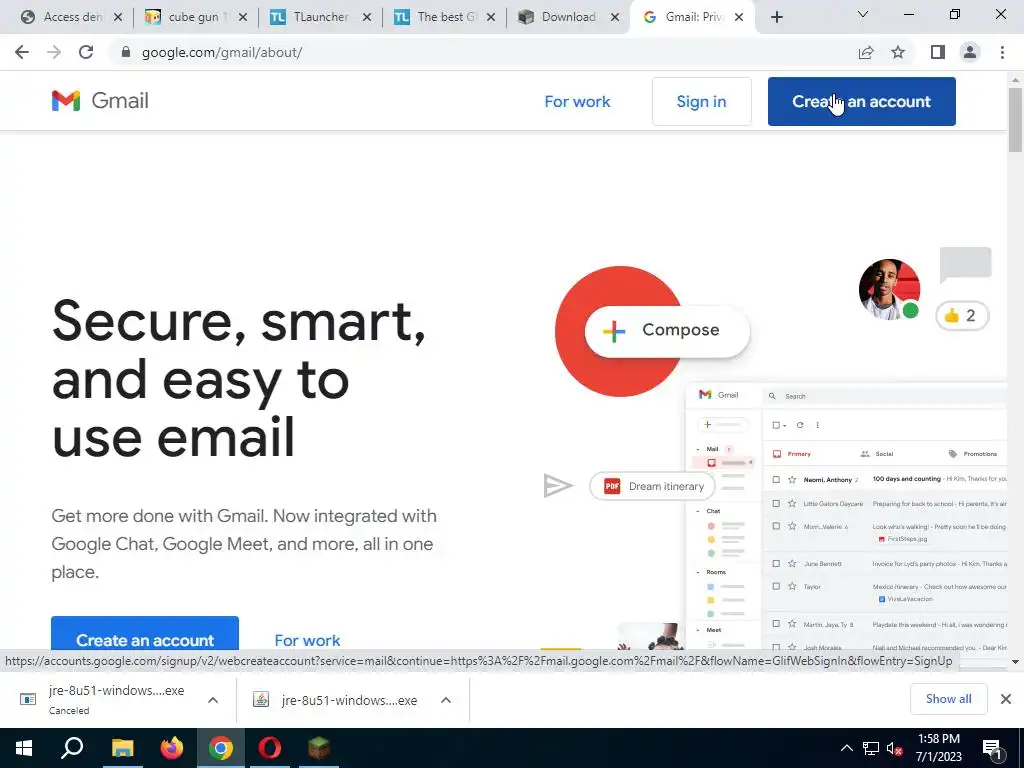Open the Chrome side panel
This screenshot has height=768, width=1024.
938,52
